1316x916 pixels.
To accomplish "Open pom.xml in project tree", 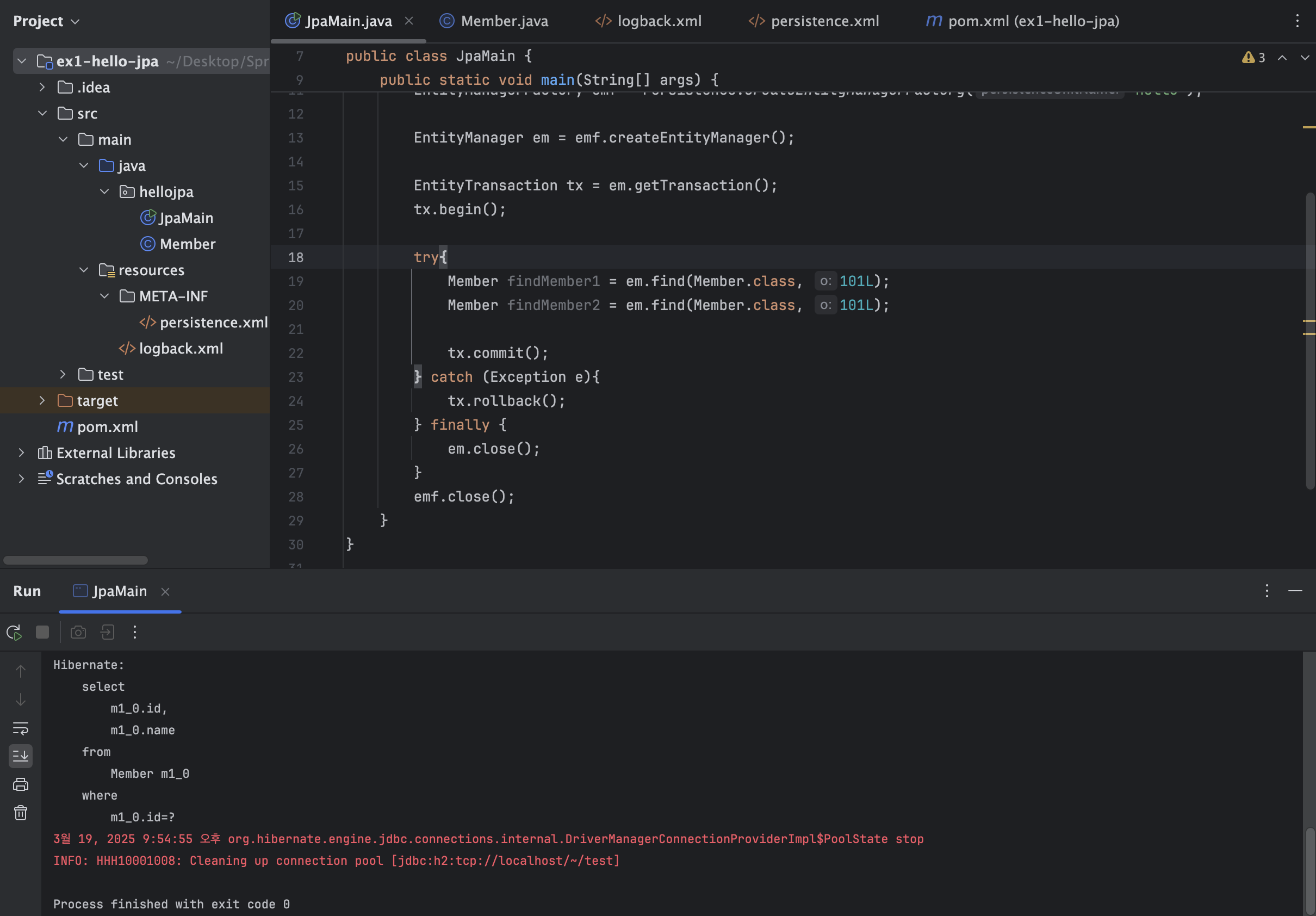I will pos(107,427).
